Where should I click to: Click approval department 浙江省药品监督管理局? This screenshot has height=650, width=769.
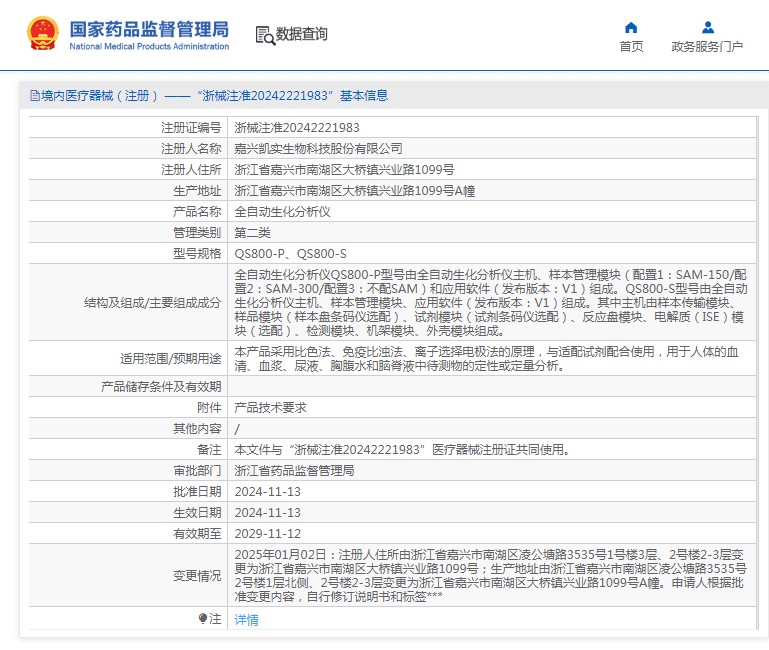[x=294, y=470]
